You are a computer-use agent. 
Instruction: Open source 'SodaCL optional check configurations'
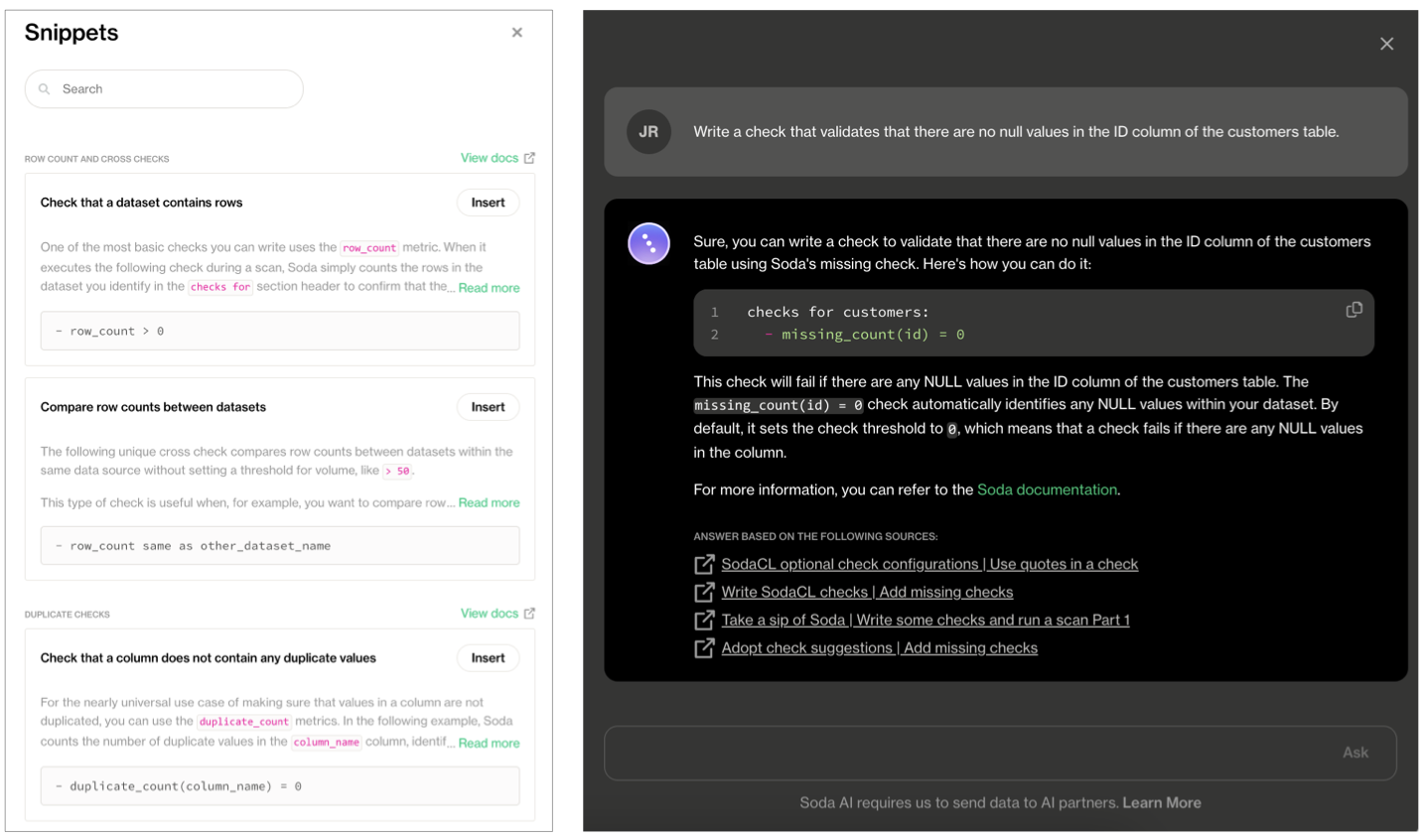click(929, 564)
